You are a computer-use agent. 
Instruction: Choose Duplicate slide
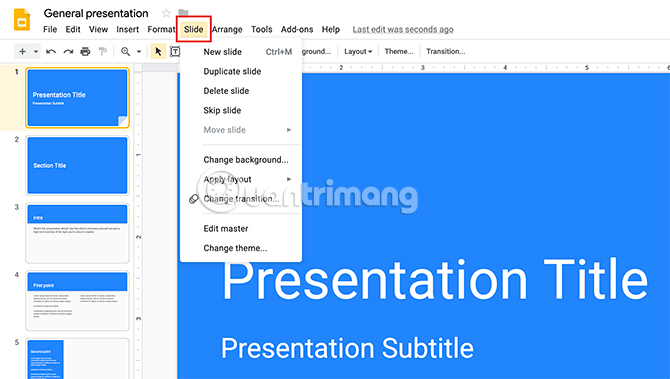pyautogui.click(x=241, y=71)
